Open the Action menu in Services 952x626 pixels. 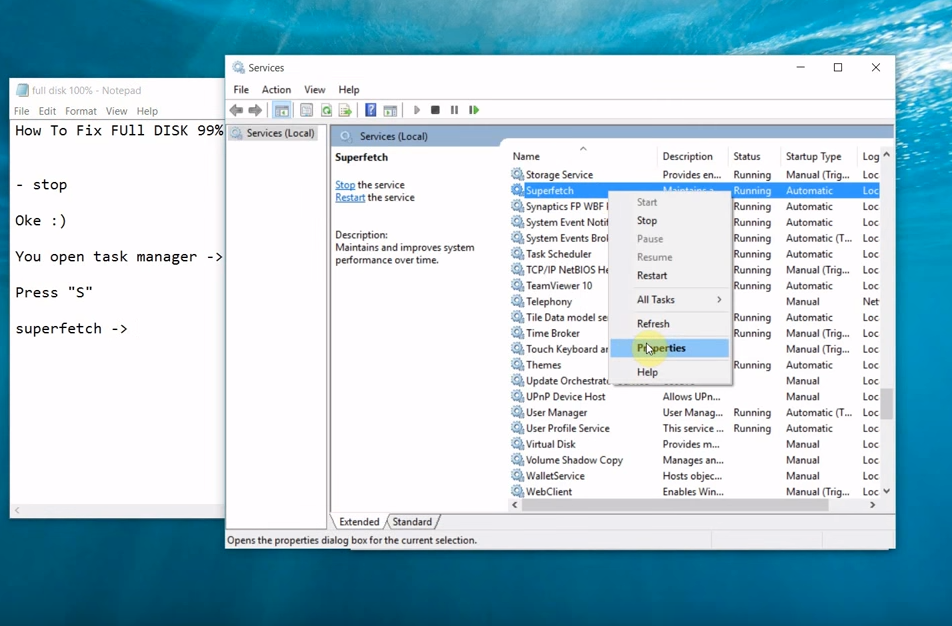pyautogui.click(x=276, y=90)
